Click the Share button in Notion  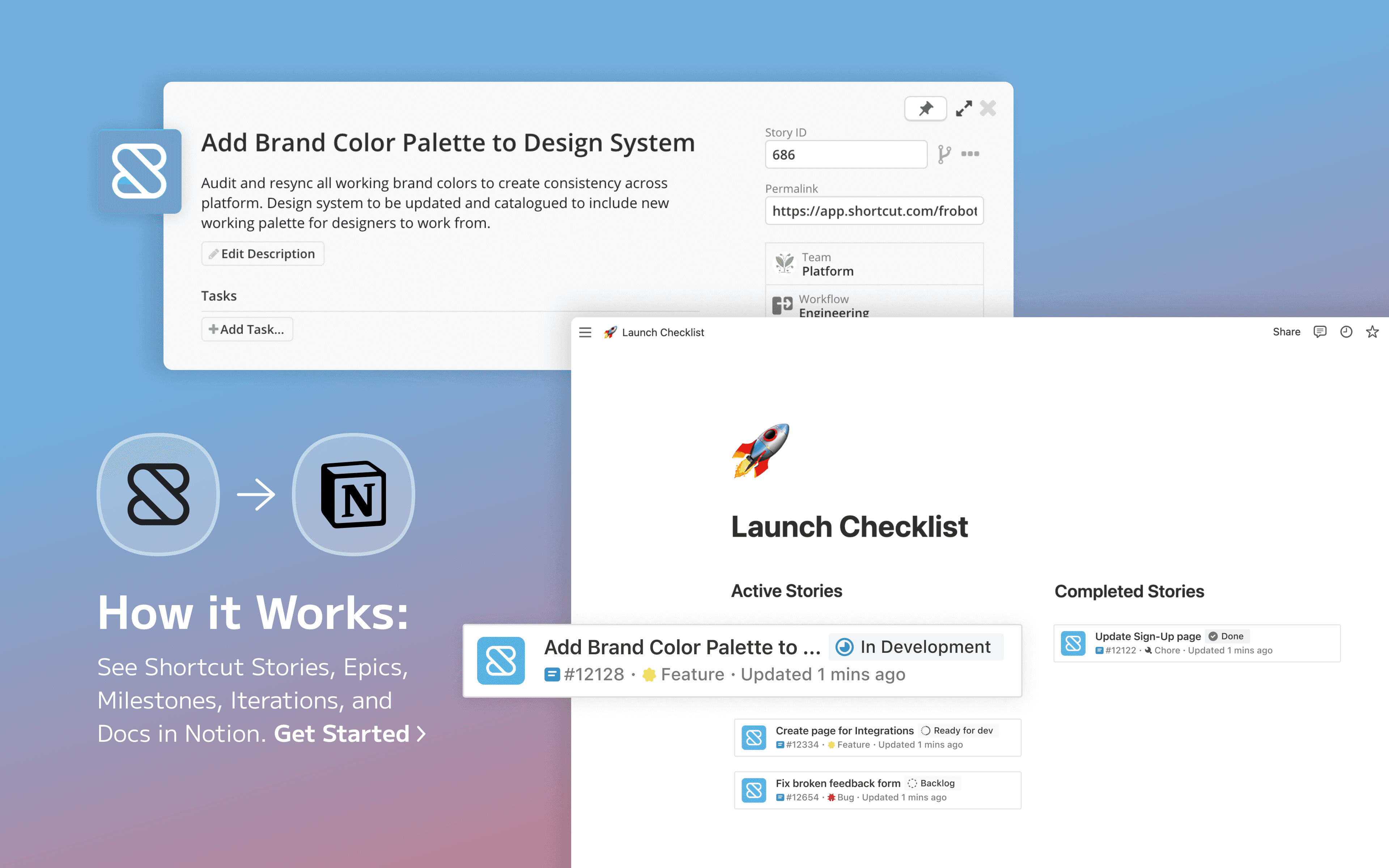[x=1286, y=332]
